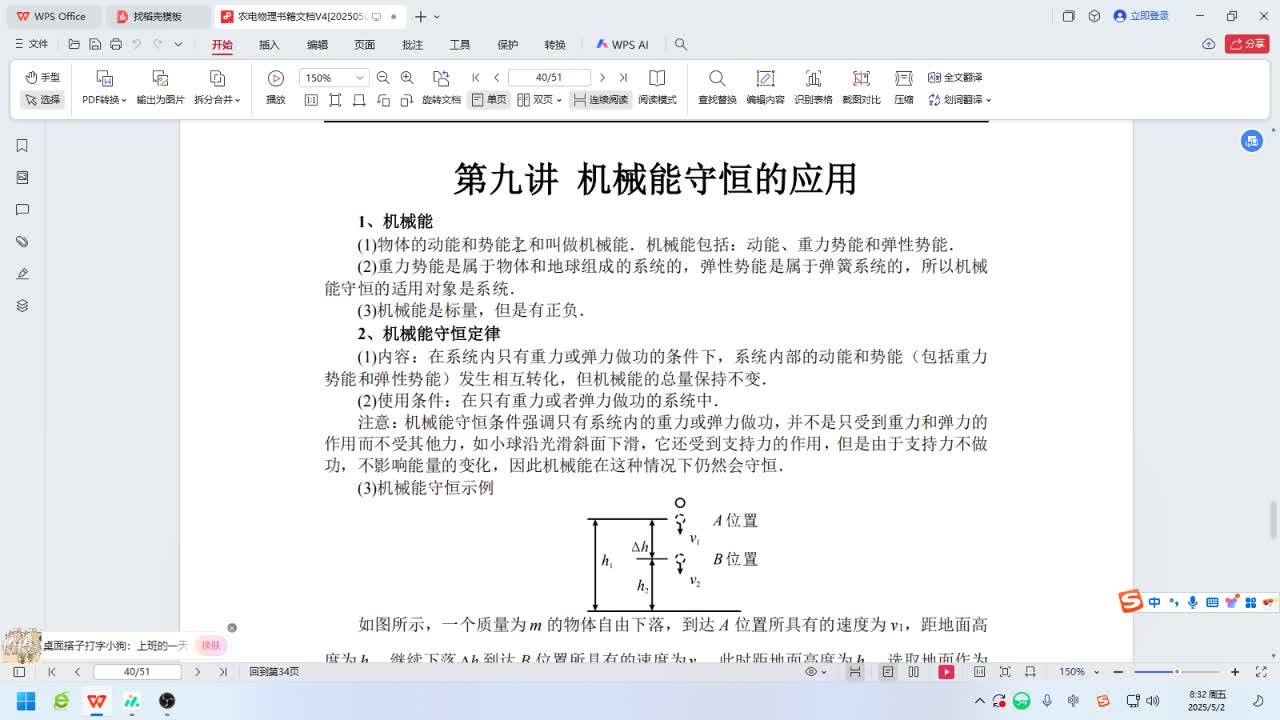Click the save icon in quick access bar
This screenshot has height=720, width=1280.
click(x=95, y=44)
